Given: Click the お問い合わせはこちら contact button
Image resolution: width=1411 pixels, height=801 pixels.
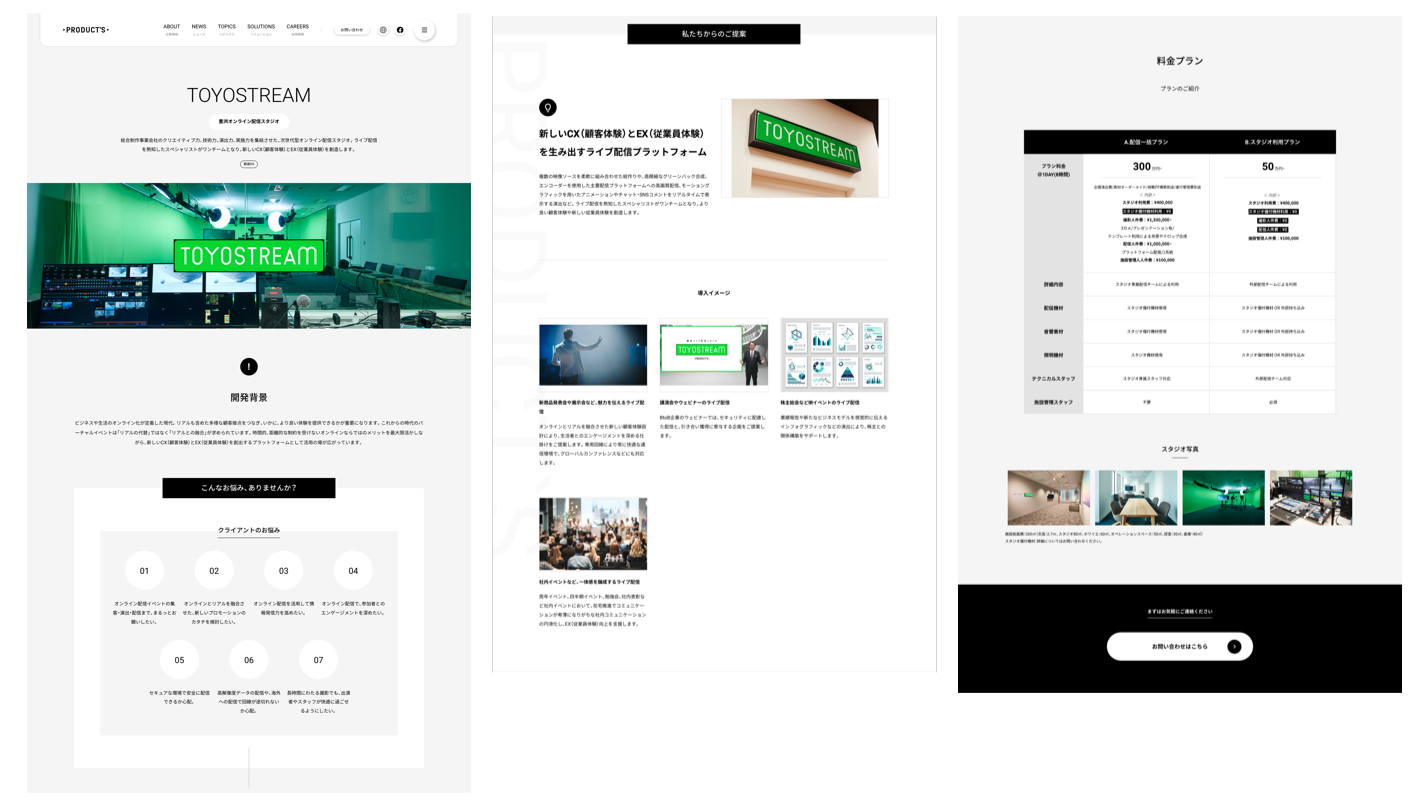Looking at the screenshot, I should point(1179,646).
